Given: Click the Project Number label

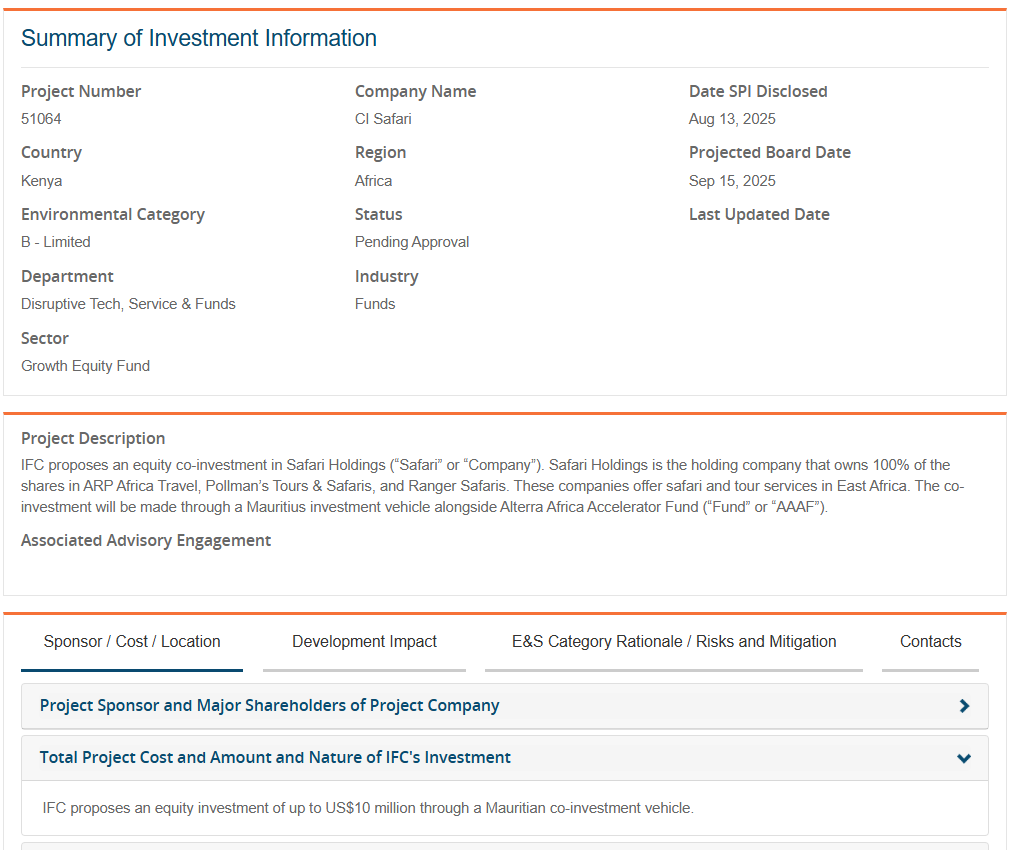Looking at the screenshot, I should tap(81, 91).
